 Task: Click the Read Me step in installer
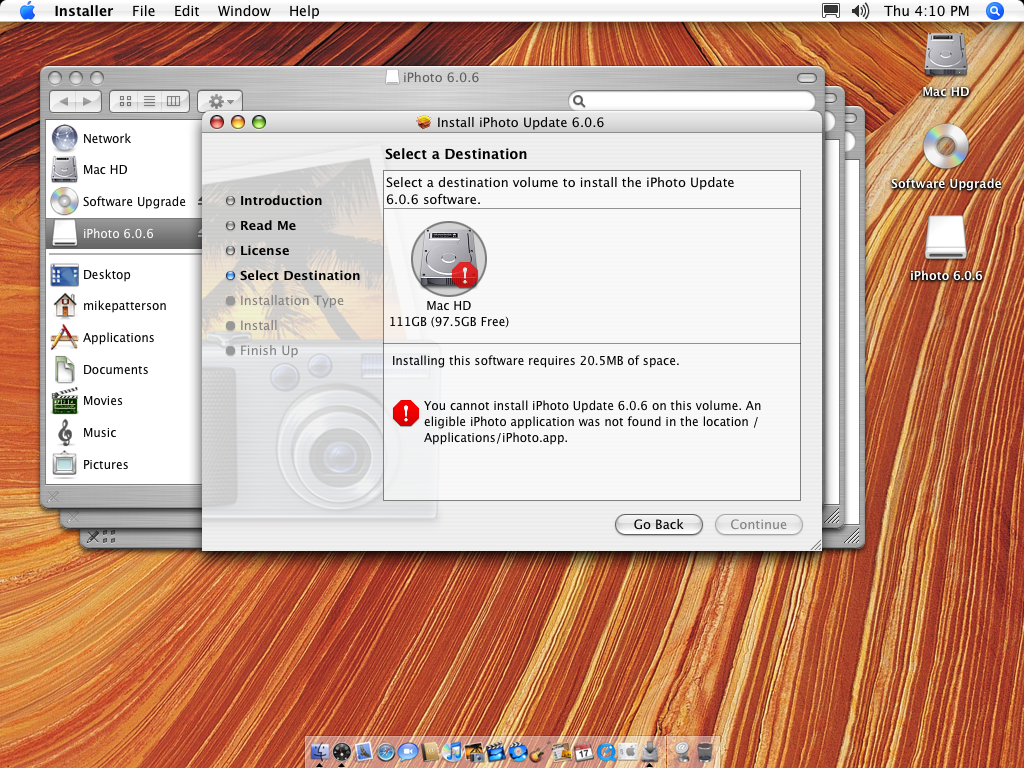coord(268,225)
